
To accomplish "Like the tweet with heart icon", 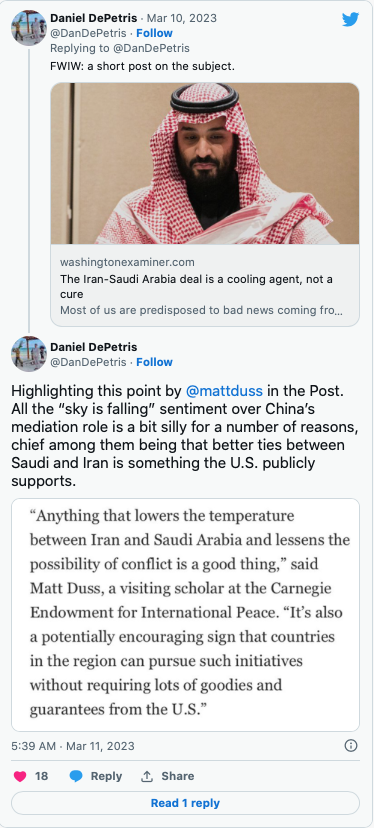I will pos(20,776).
